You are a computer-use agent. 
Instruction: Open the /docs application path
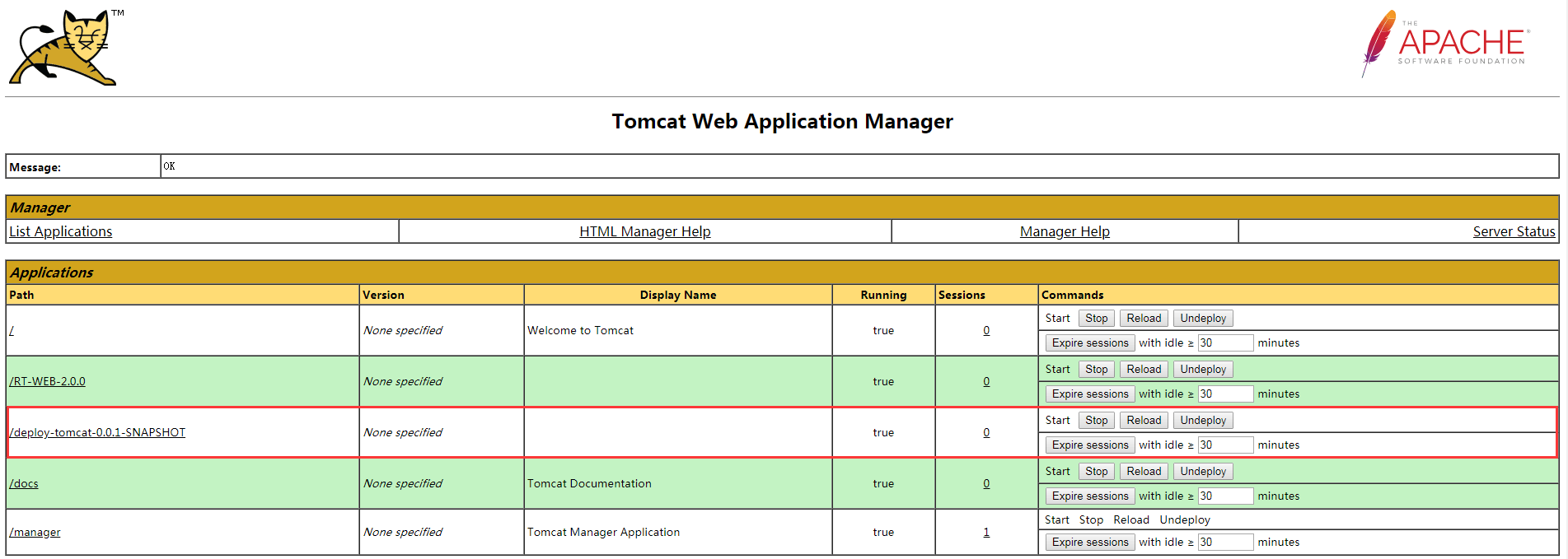[24, 483]
